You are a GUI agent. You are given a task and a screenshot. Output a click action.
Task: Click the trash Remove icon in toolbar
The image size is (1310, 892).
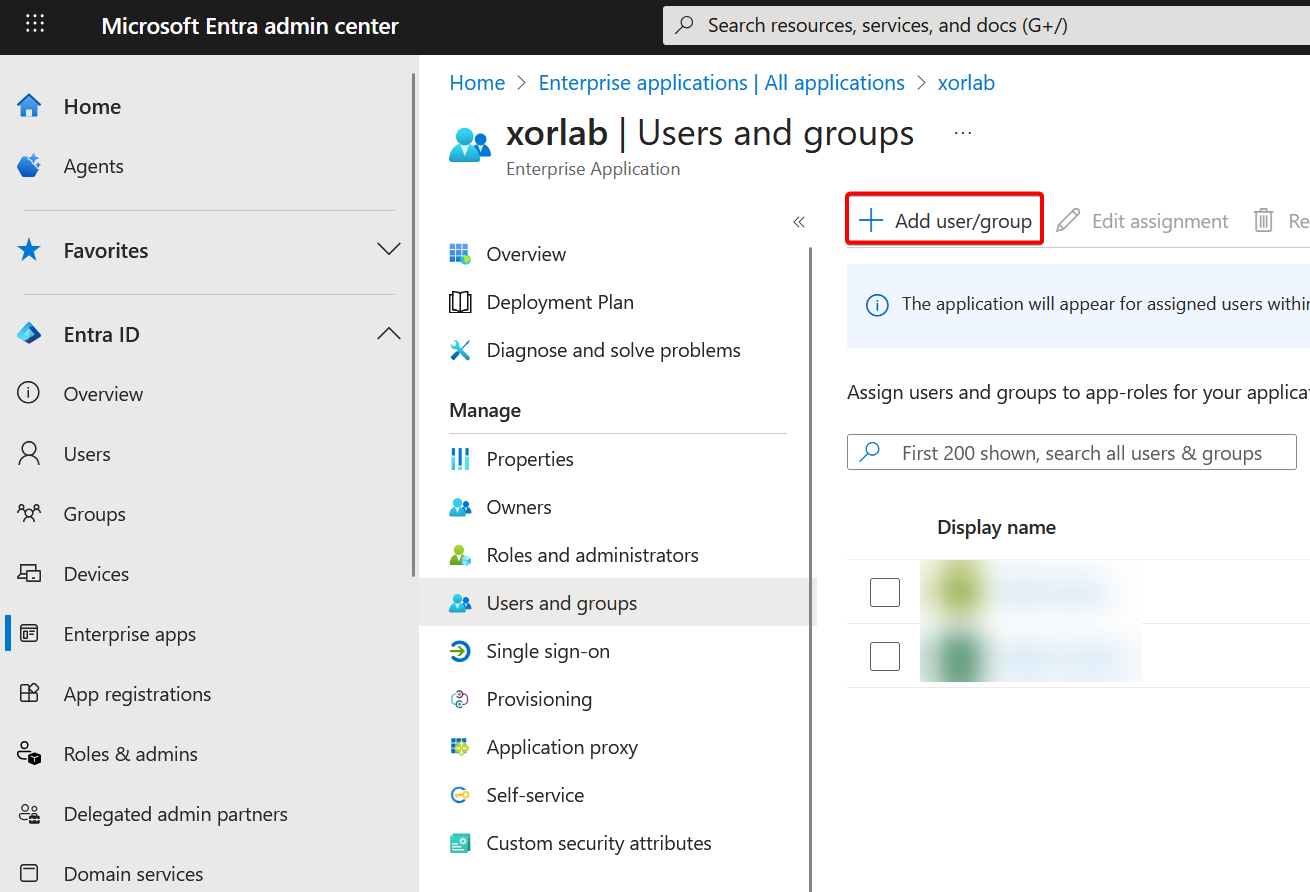click(x=1264, y=221)
